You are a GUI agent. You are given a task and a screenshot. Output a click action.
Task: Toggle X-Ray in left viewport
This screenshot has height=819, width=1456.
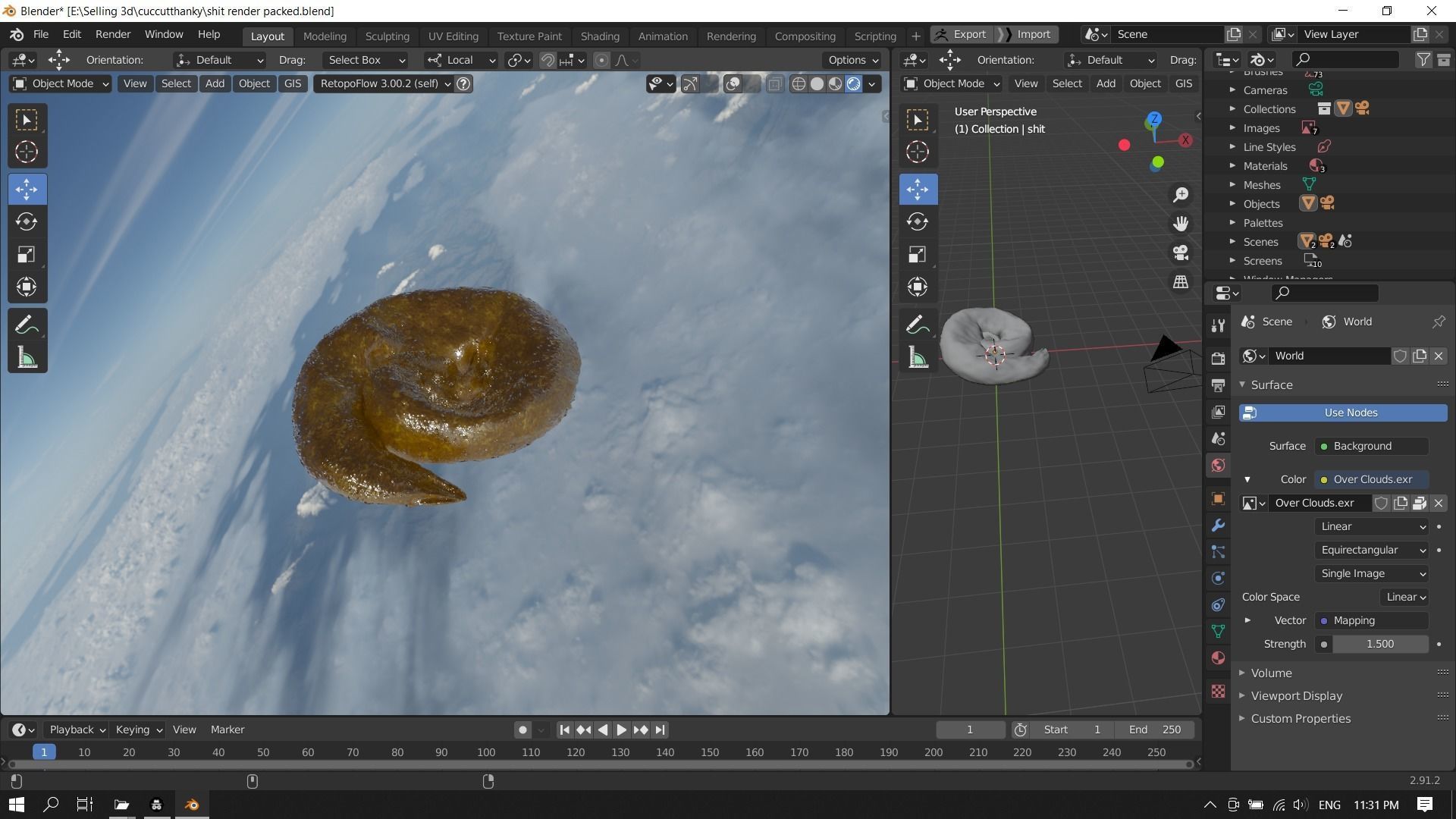point(774,83)
